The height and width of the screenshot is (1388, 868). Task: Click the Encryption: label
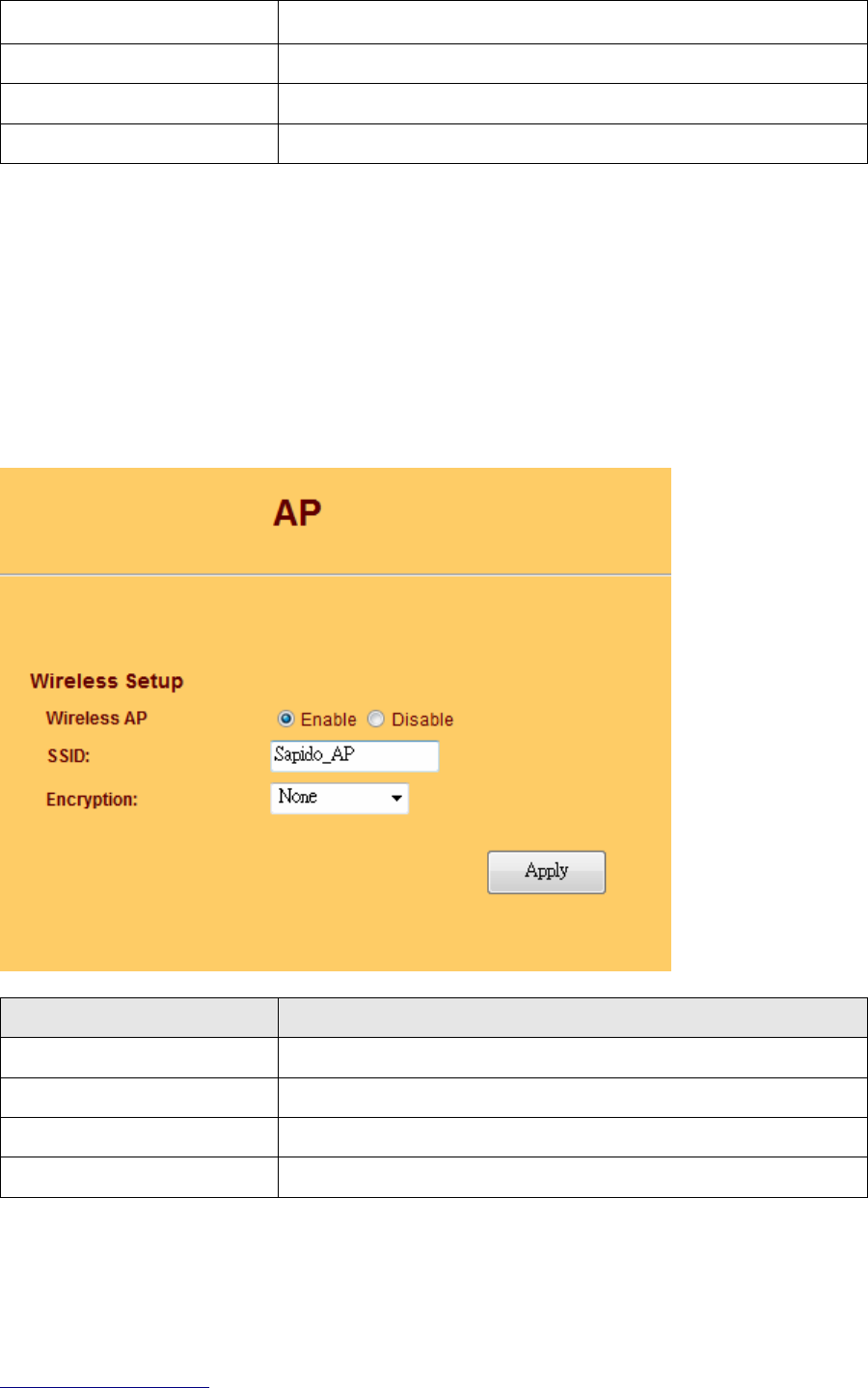92,800
